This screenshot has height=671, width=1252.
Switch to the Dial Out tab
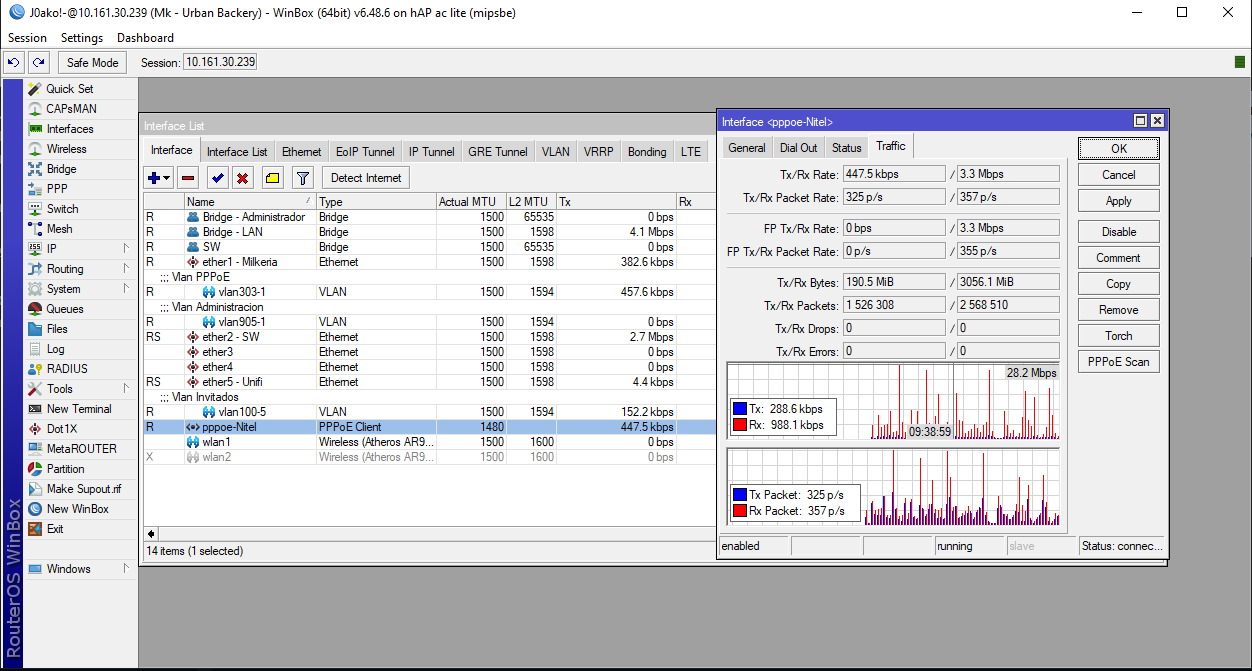tap(798, 148)
